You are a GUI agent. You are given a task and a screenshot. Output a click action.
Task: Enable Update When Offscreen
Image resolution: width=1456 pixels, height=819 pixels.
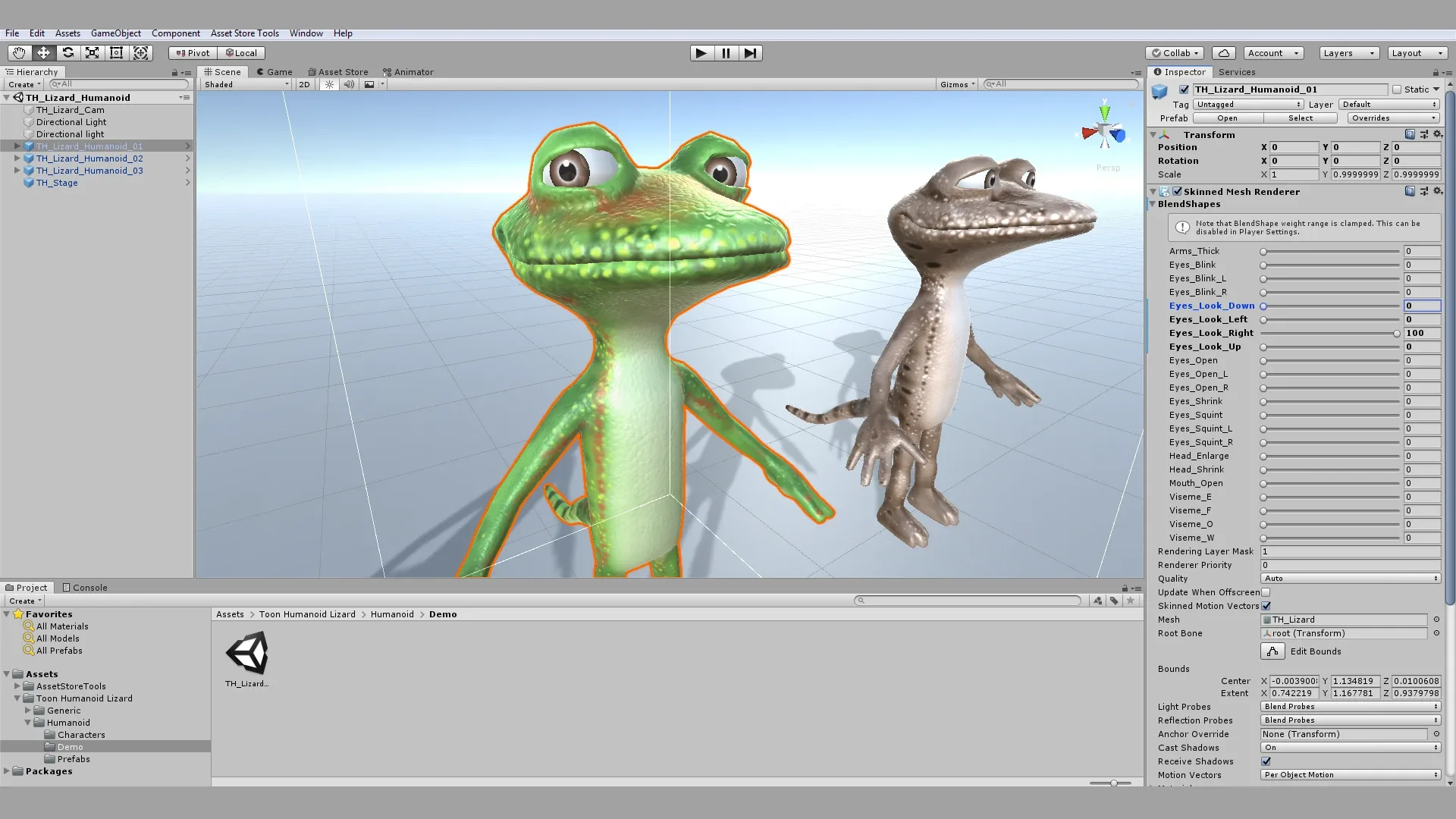1266,592
